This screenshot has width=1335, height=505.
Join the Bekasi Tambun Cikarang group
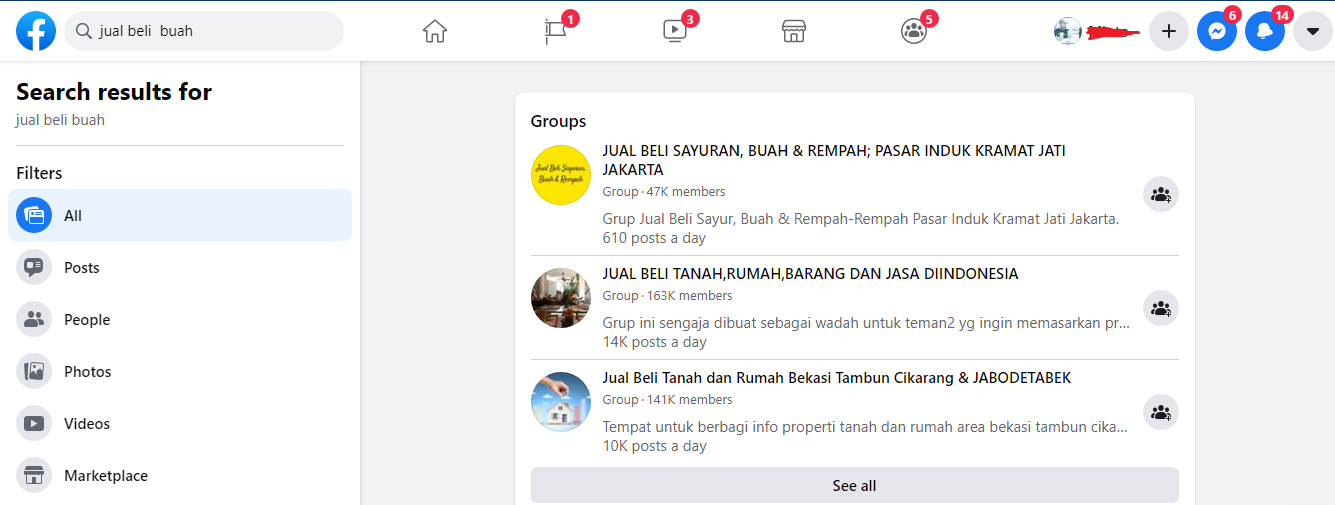(1161, 412)
